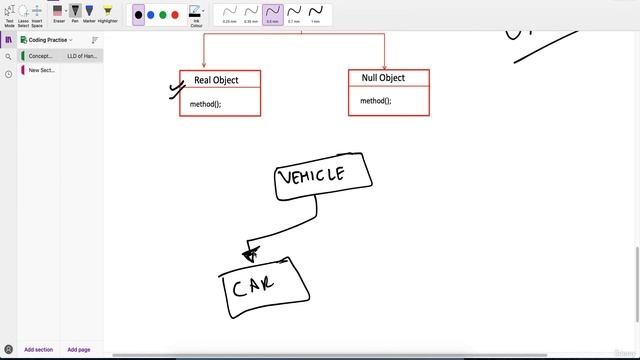Choose the green ink color
Screen dimensions: 640x360
click(163, 15)
